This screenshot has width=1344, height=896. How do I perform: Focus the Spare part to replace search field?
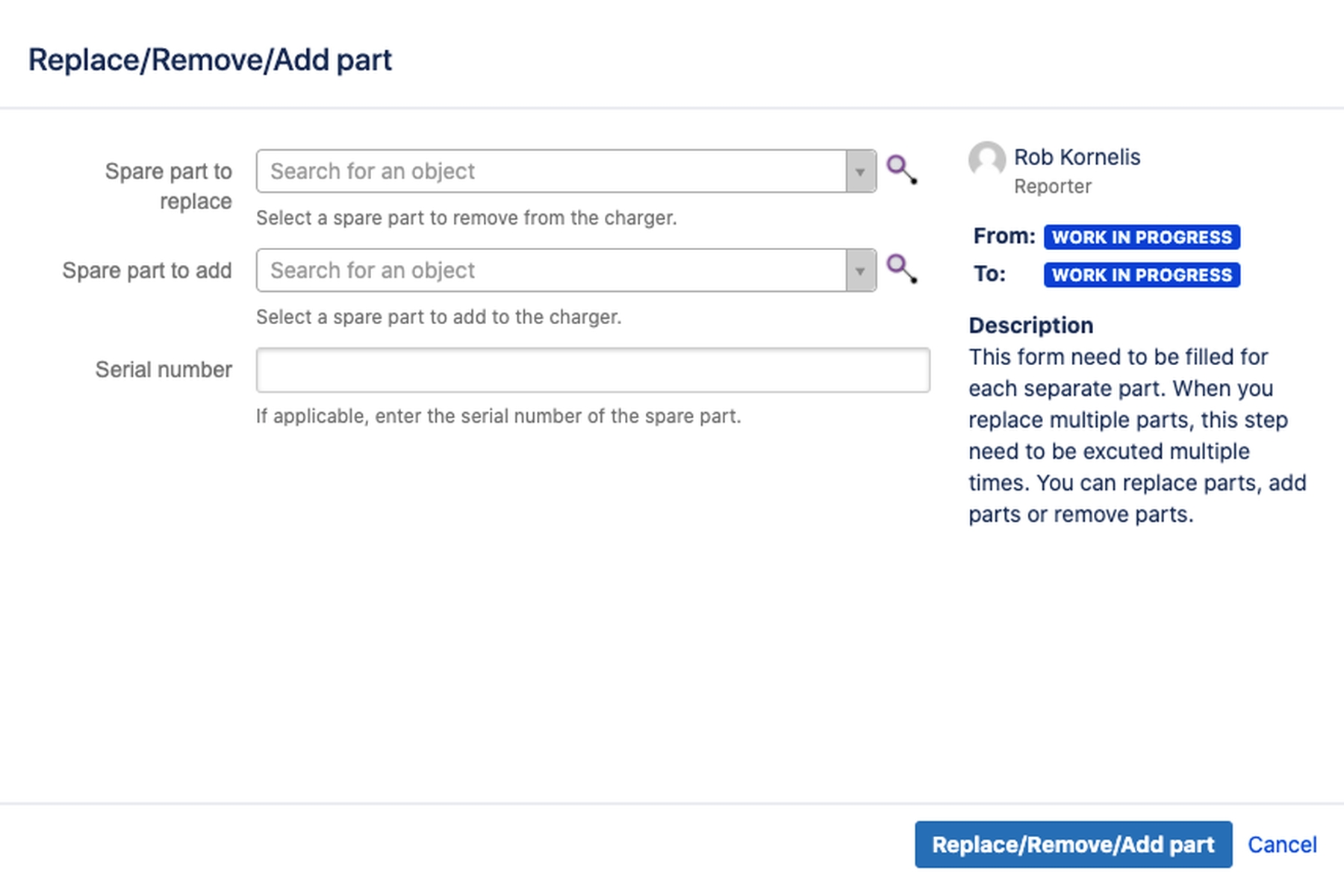click(x=551, y=172)
